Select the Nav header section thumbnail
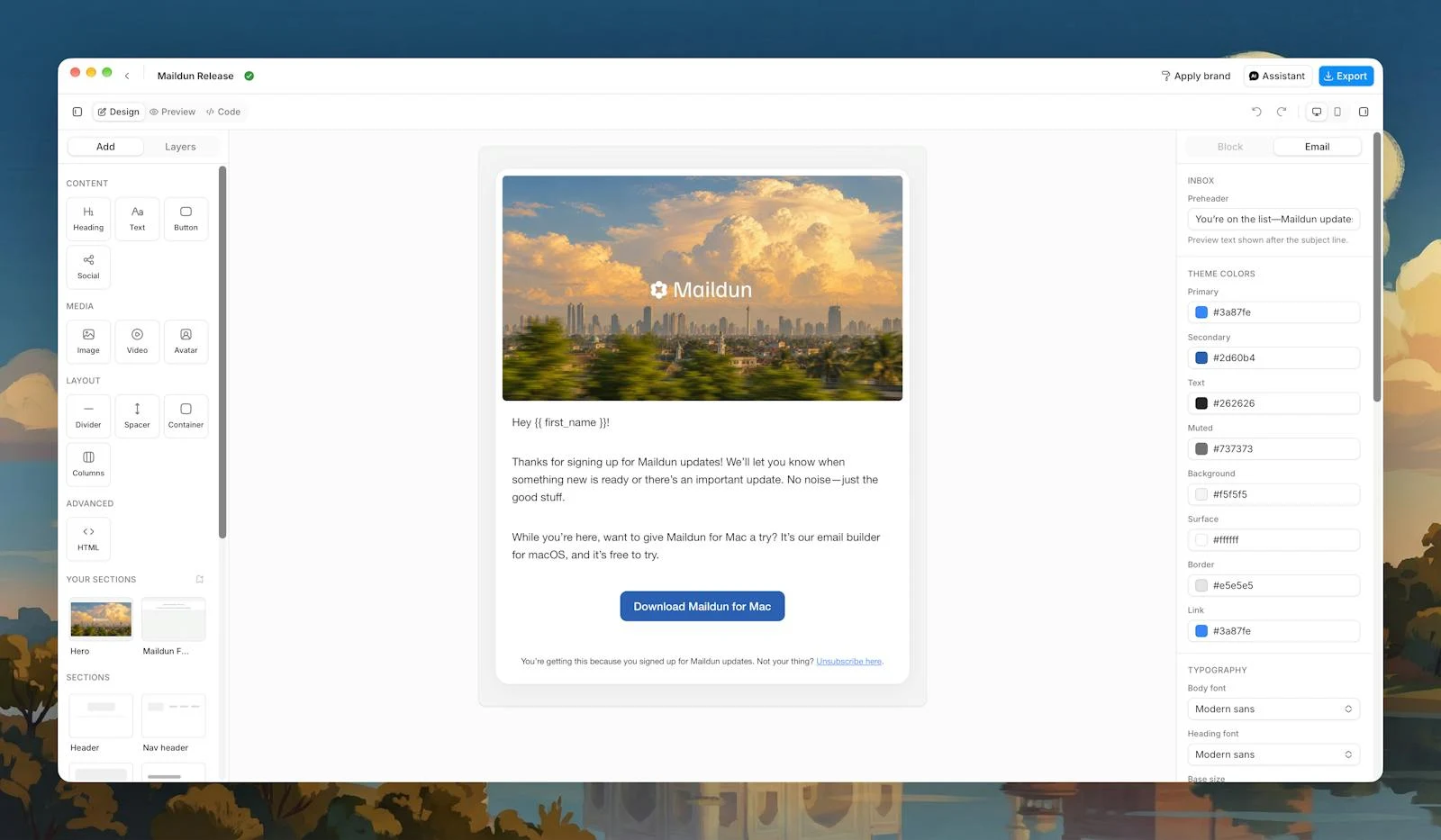This screenshot has width=1441, height=840. click(174, 716)
